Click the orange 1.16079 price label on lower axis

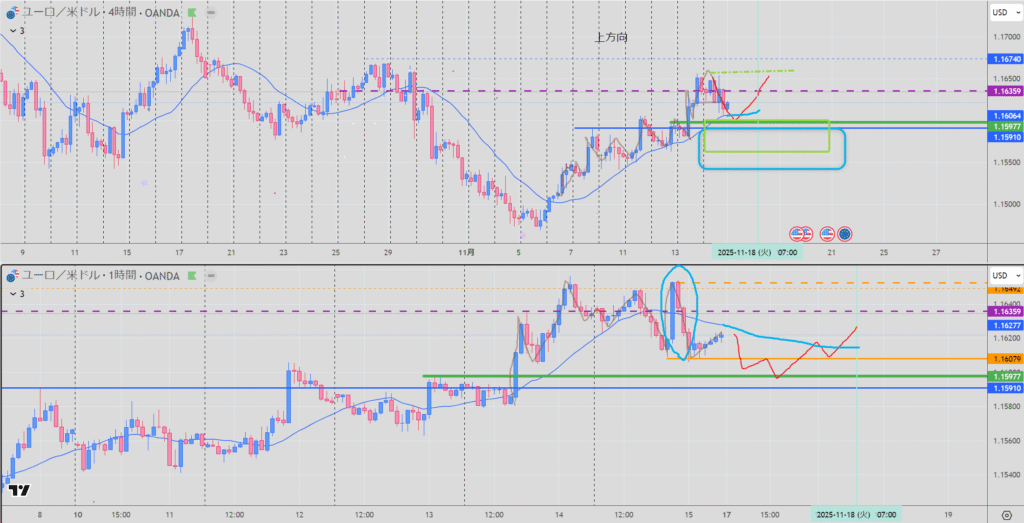(1002, 359)
